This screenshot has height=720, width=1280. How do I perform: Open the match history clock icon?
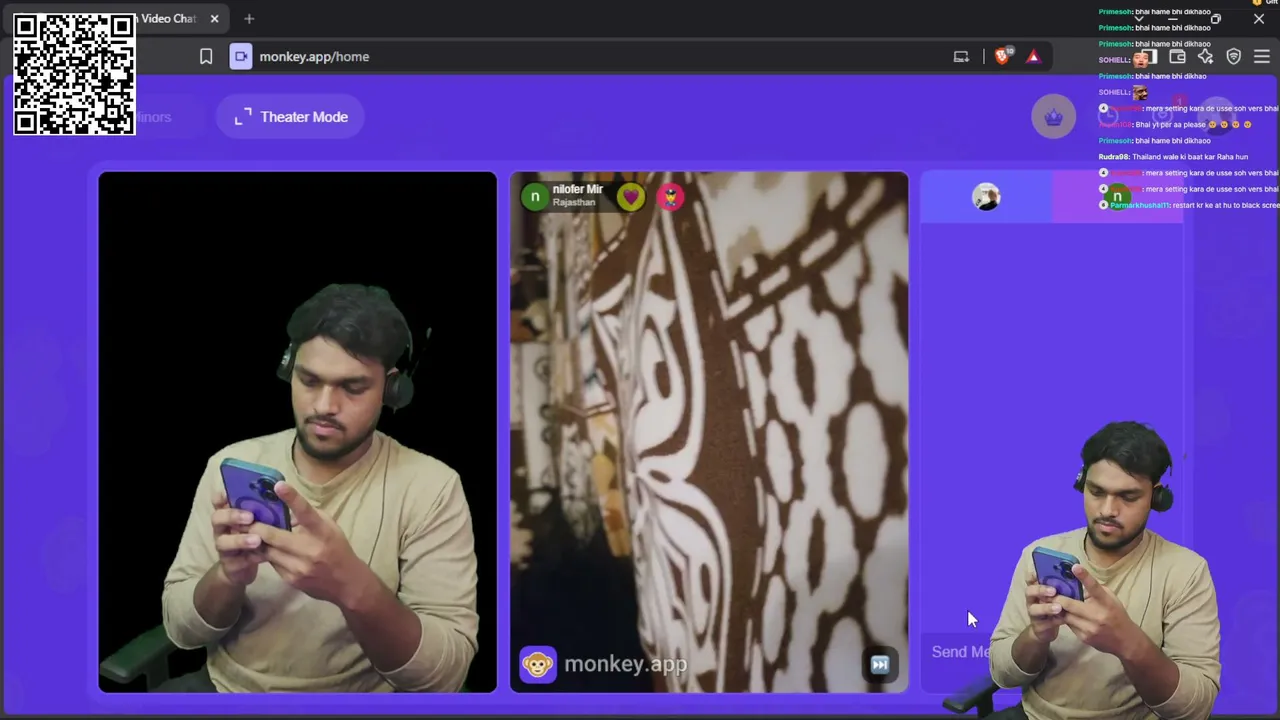click(x=1108, y=117)
